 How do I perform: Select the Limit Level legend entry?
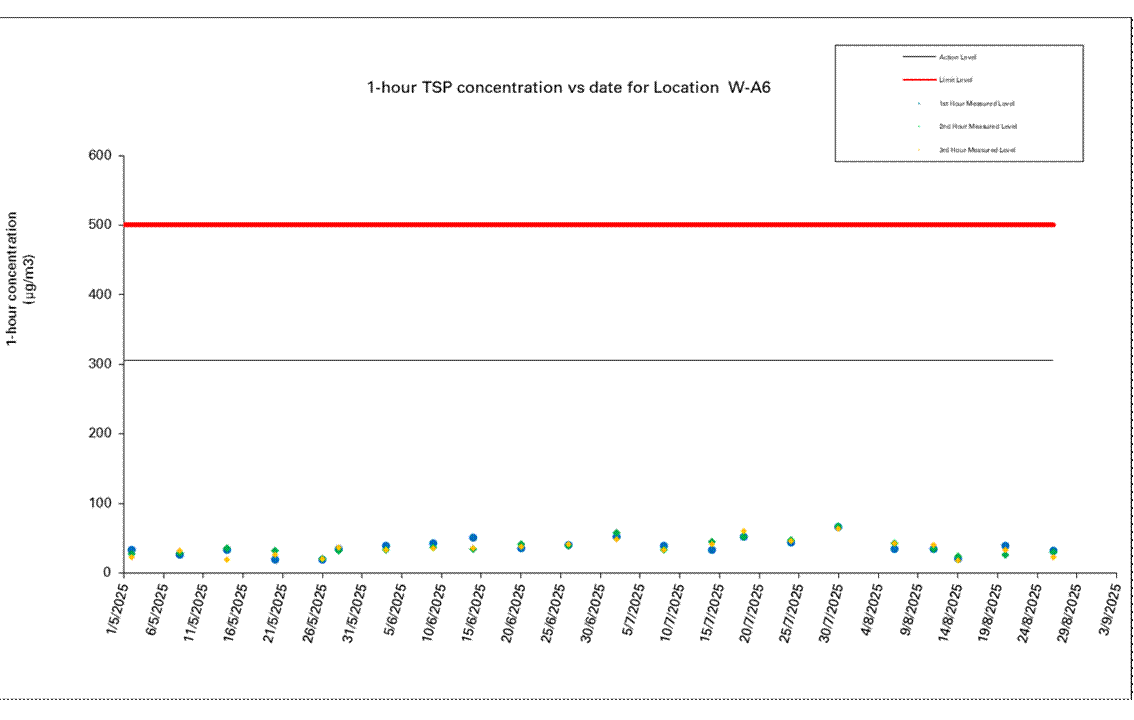(956, 80)
